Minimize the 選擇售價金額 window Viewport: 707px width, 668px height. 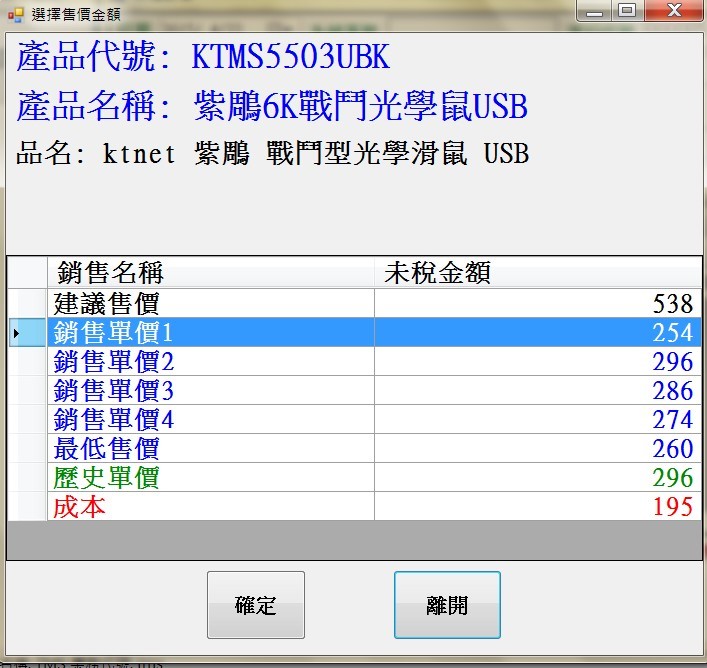tap(594, 11)
